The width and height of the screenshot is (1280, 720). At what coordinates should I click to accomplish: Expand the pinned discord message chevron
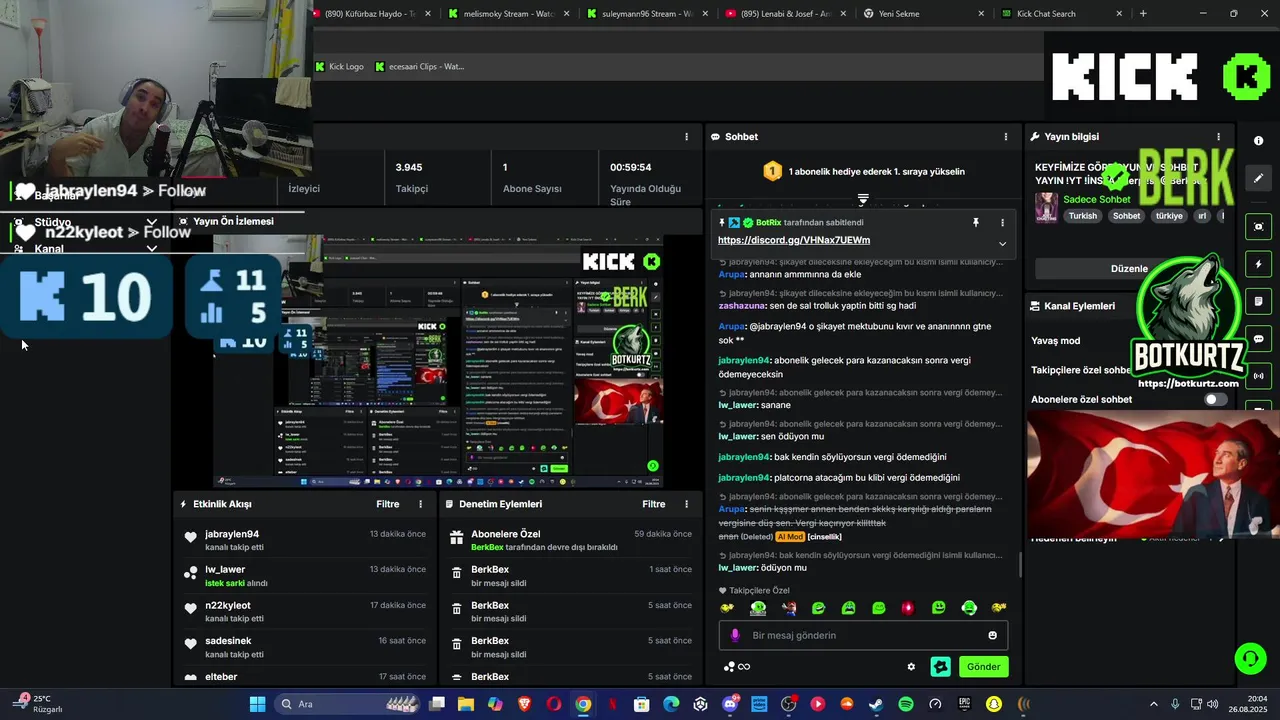coord(1002,243)
